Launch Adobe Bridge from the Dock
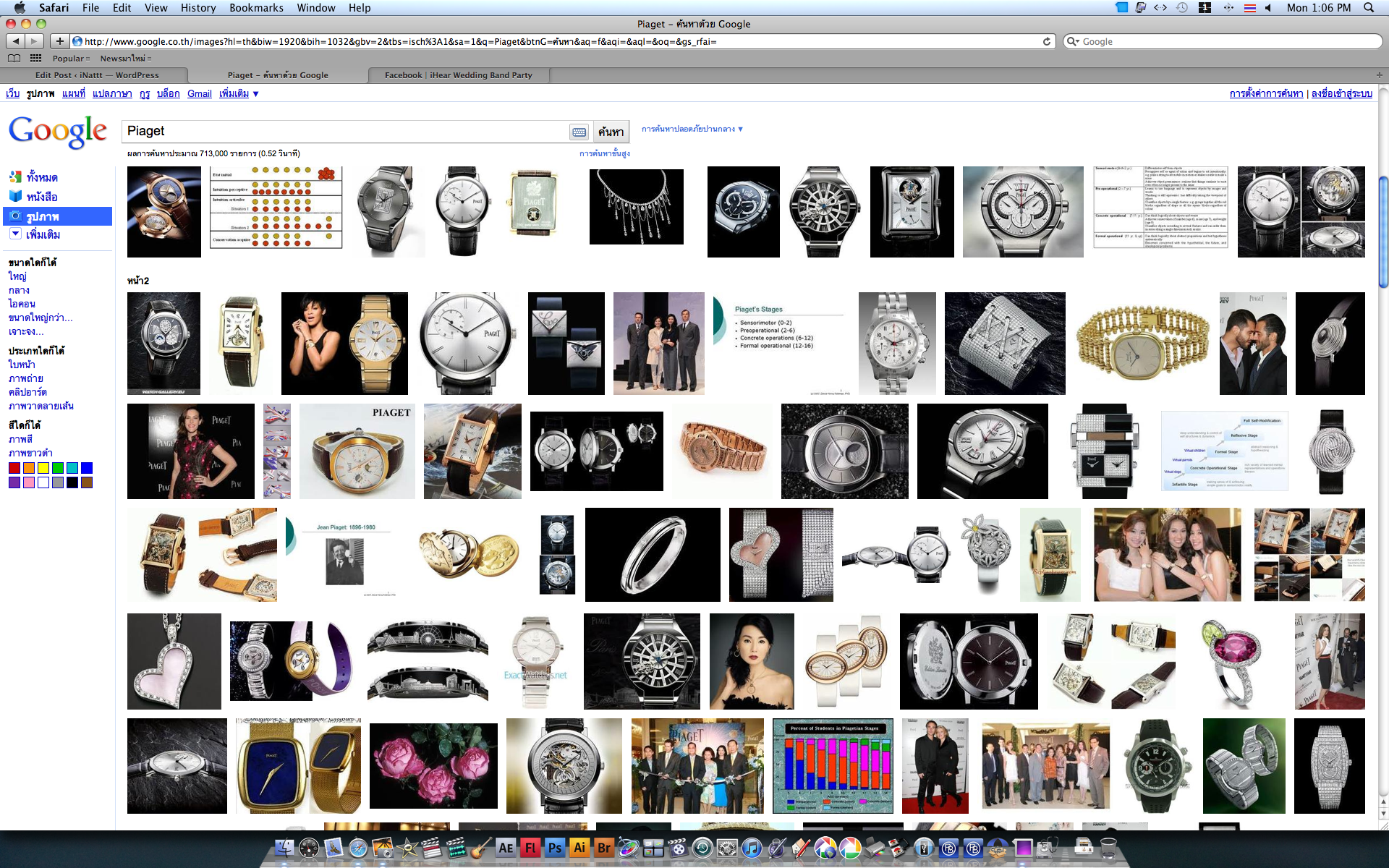Image resolution: width=1389 pixels, height=868 pixels. click(x=604, y=848)
